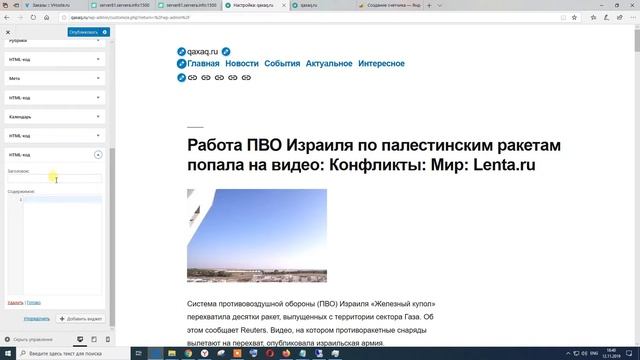Screen dimensions: 640x360
Task: Switch to desktop preview mode
Action: click(x=80, y=340)
